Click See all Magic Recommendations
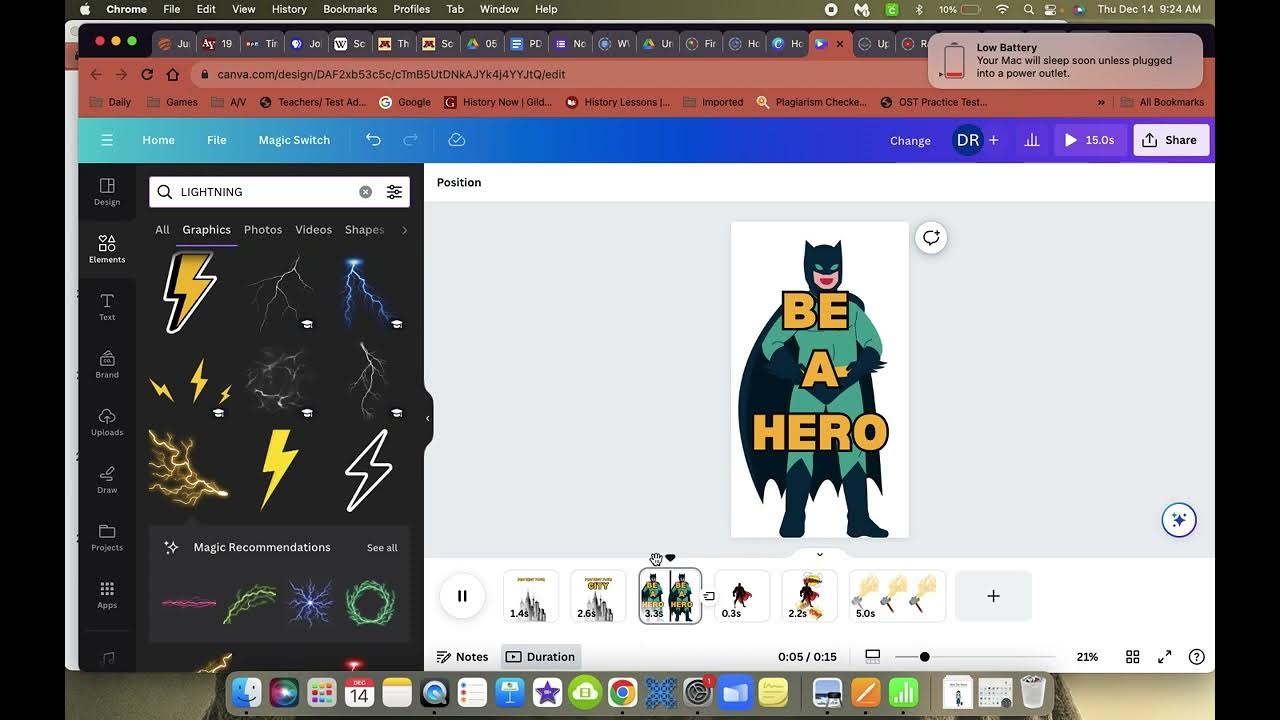Viewport: 1280px width, 720px height. (x=382, y=548)
